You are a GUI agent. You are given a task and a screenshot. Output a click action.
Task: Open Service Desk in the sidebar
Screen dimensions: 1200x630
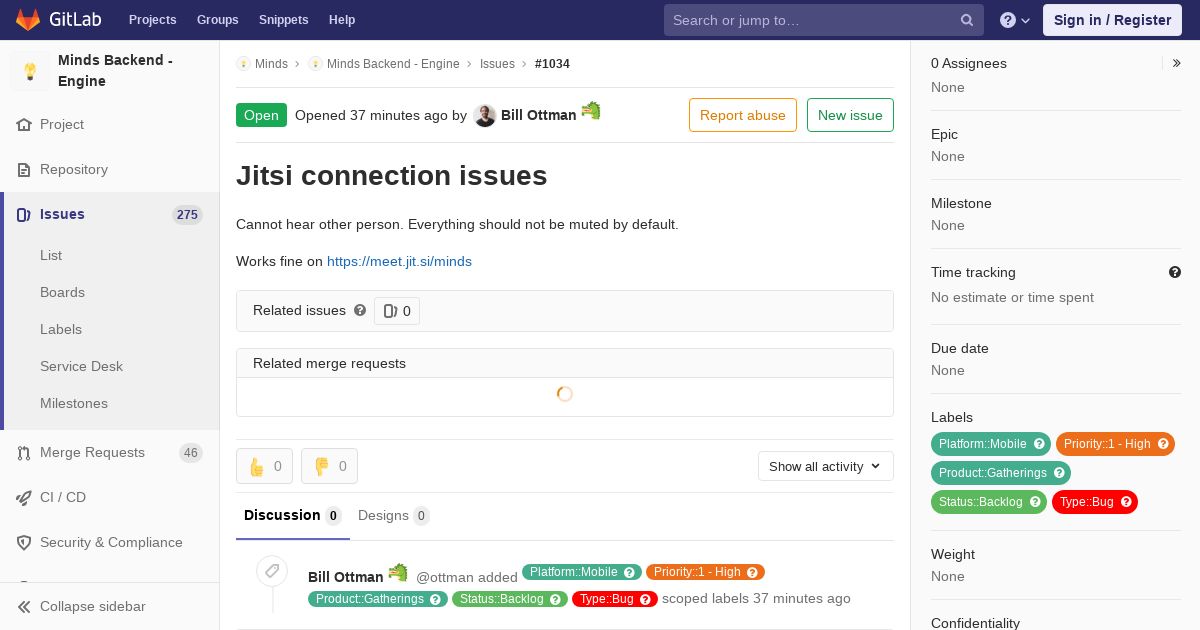coord(81,367)
